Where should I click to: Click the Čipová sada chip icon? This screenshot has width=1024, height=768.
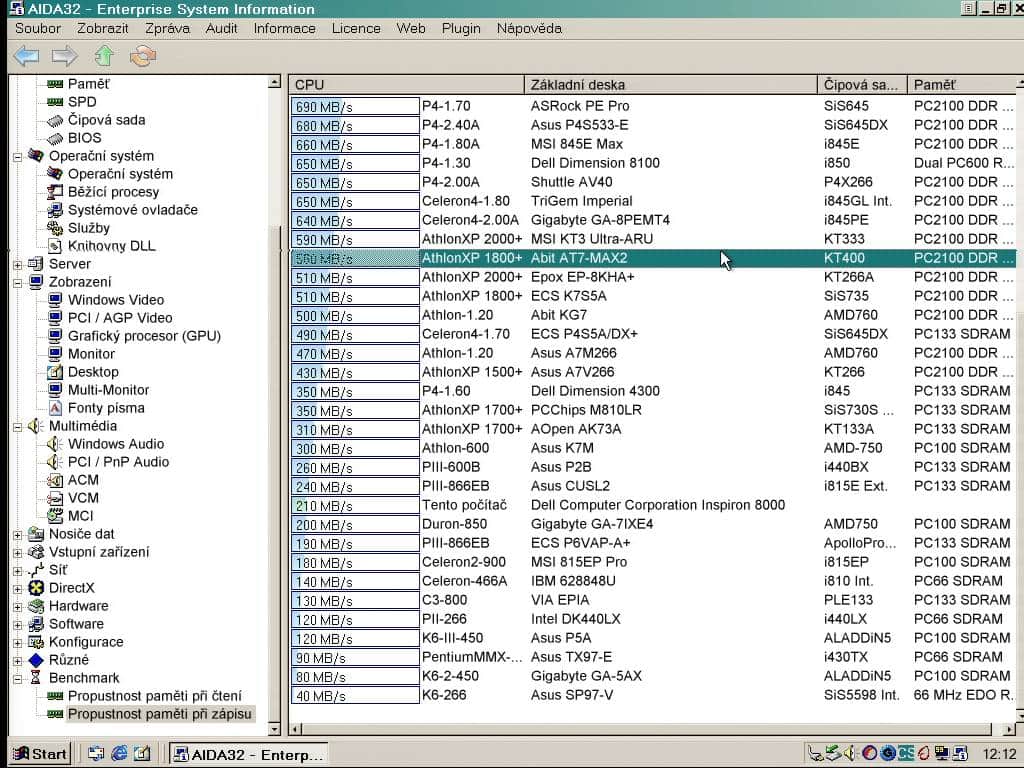55,120
